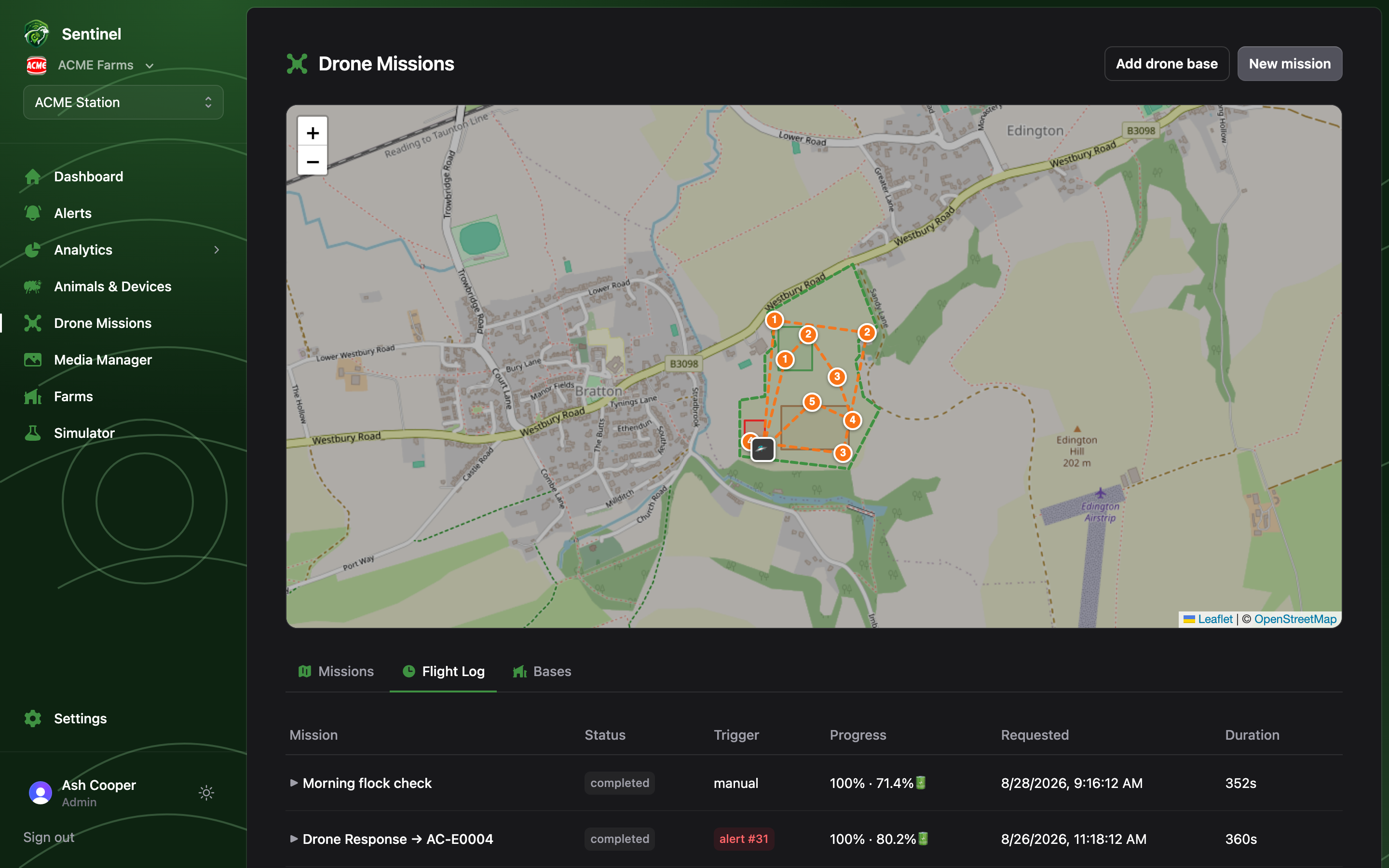This screenshot has width=1389, height=868.
Task: Click the 352s duration value
Action: (1240, 783)
